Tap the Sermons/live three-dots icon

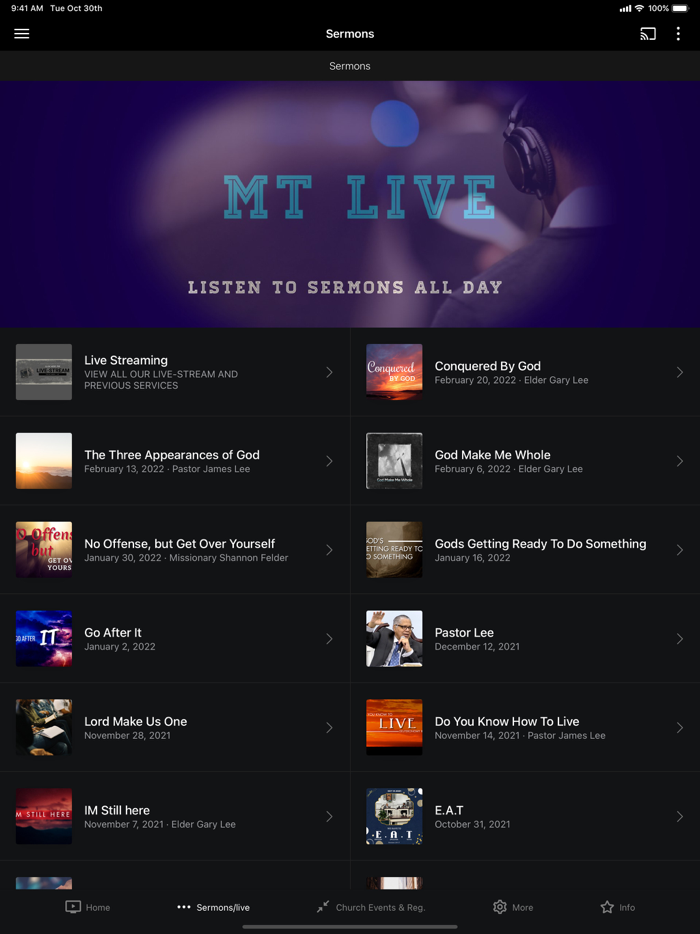(x=183, y=907)
